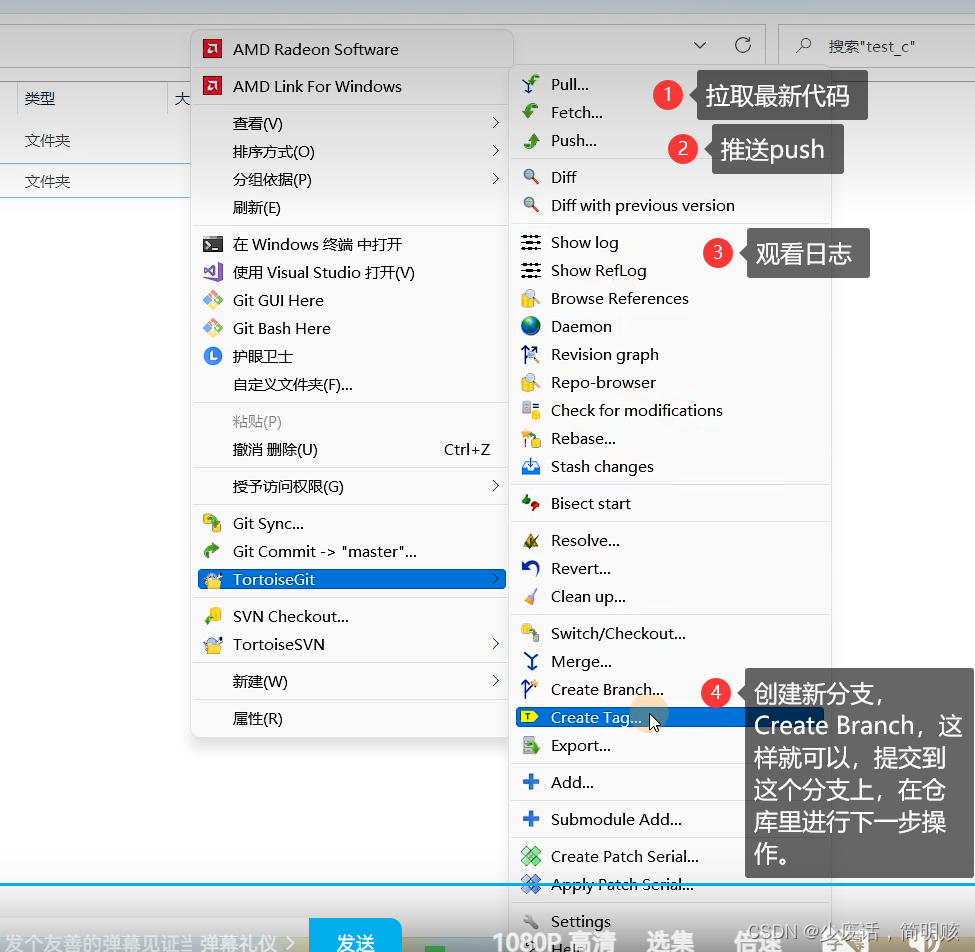This screenshot has height=952, width=975.
Task: Click the Create Patch Serial icon
Action: click(x=530, y=856)
